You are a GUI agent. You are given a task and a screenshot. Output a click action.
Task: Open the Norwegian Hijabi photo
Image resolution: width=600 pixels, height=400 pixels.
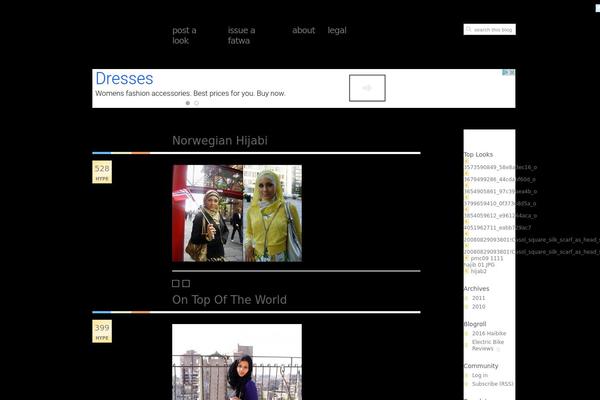pyautogui.click(x=237, y=213)
